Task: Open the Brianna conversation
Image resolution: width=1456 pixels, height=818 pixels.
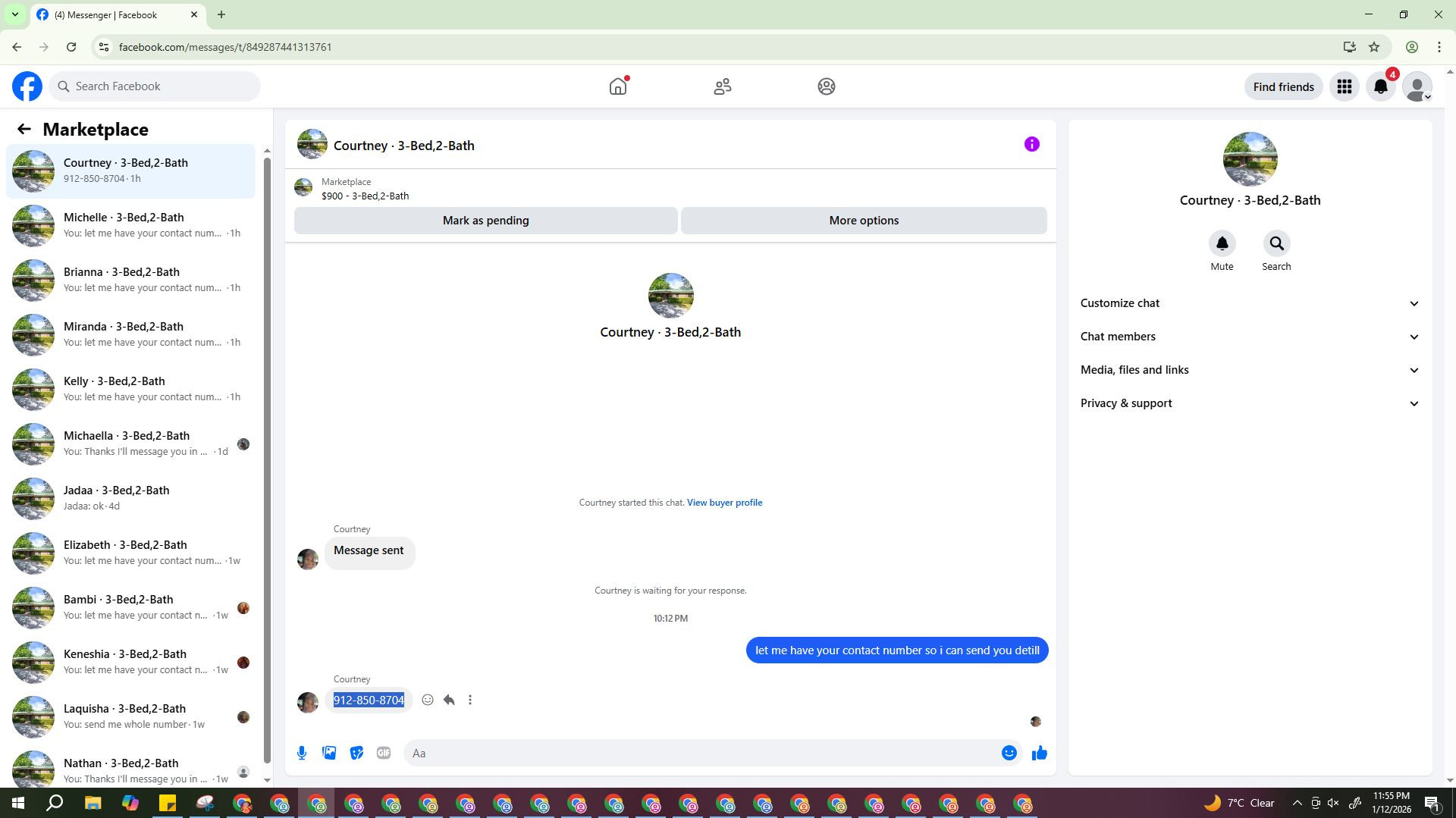Action: point(130,280)
